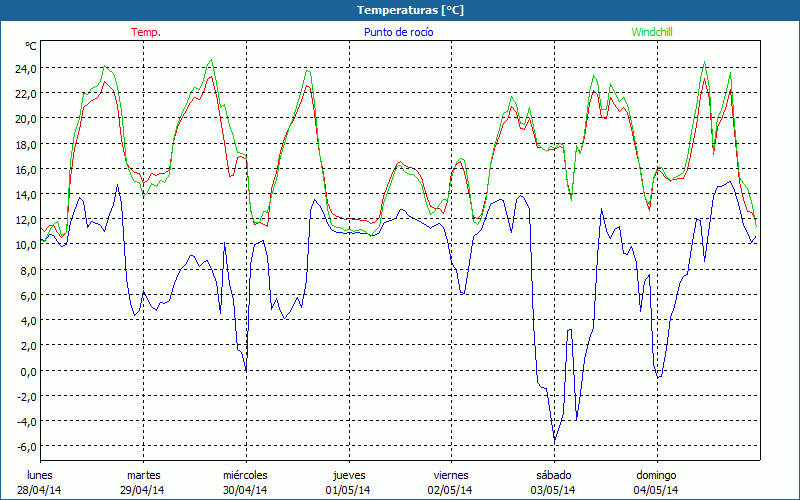
Task: Click the lowest dew point dip near sábado
Action: click(x=555, y=441)
